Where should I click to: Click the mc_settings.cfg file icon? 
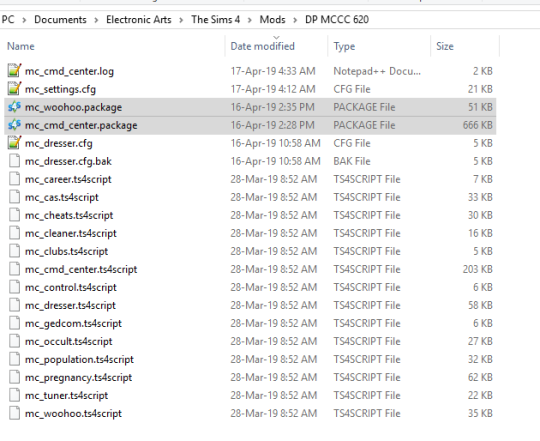pyautogui.click(x=14, y=89)
